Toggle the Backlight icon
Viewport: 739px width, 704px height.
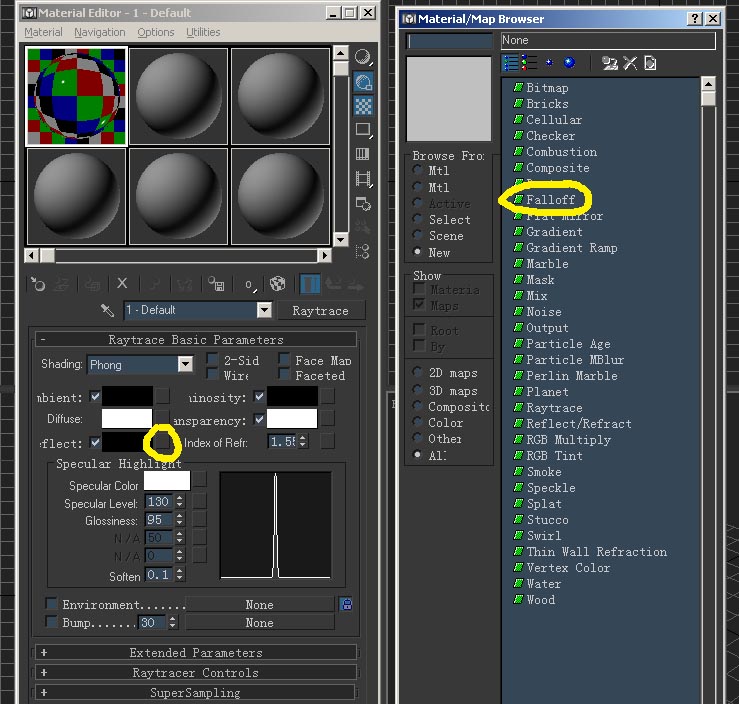[364, 82]
